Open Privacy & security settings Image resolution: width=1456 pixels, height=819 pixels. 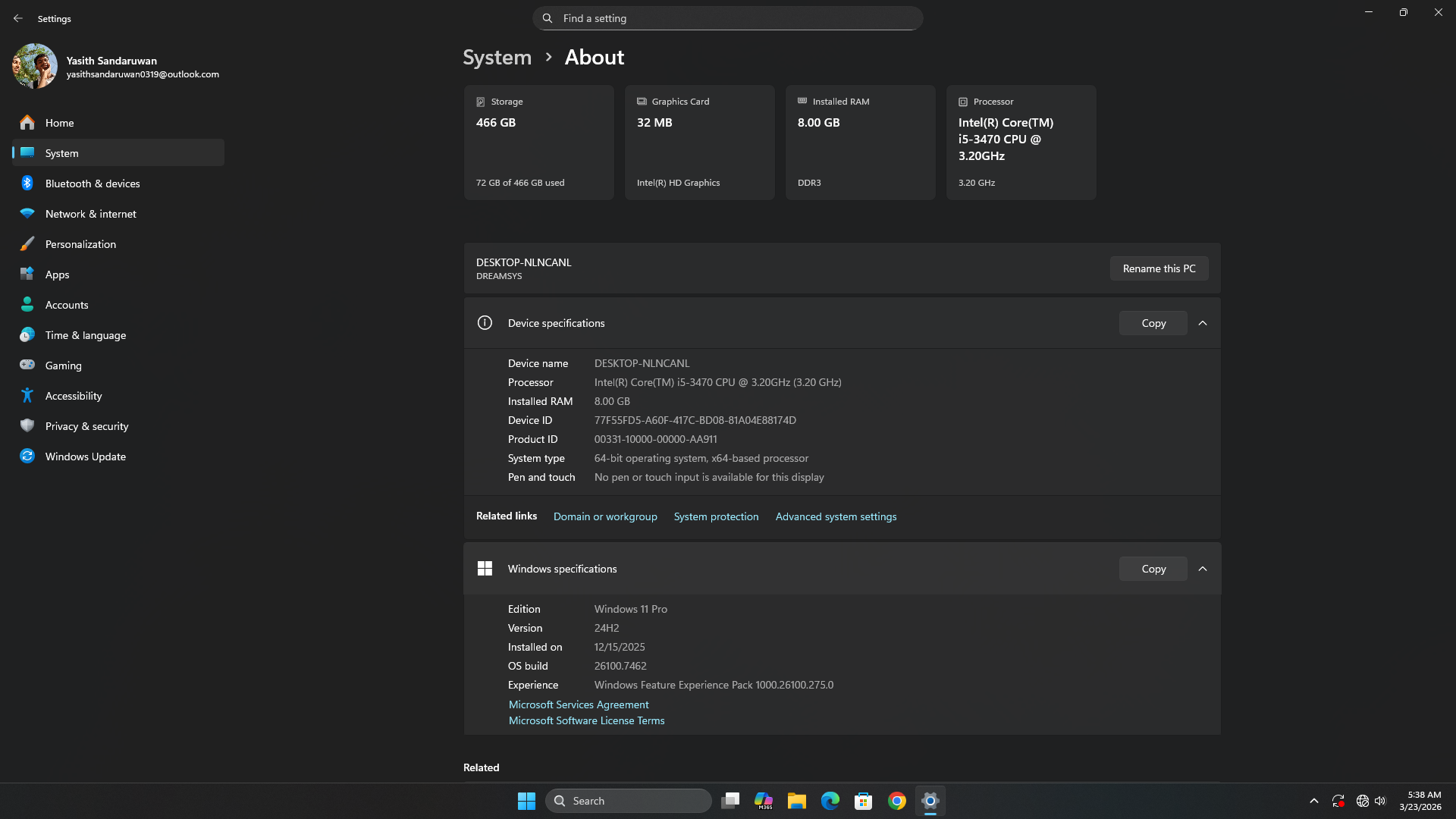tap(86, 426)
